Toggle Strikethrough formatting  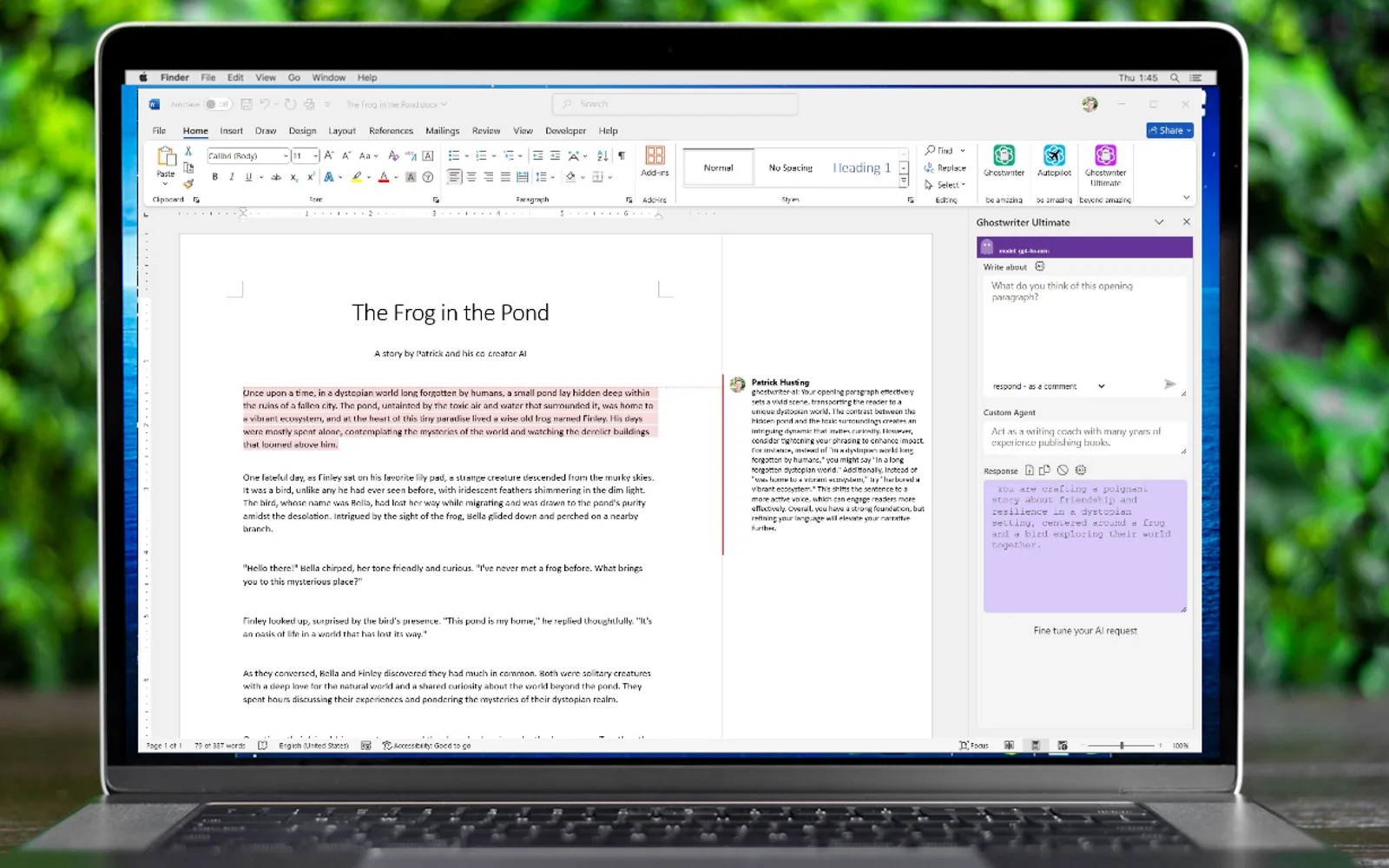276,177
